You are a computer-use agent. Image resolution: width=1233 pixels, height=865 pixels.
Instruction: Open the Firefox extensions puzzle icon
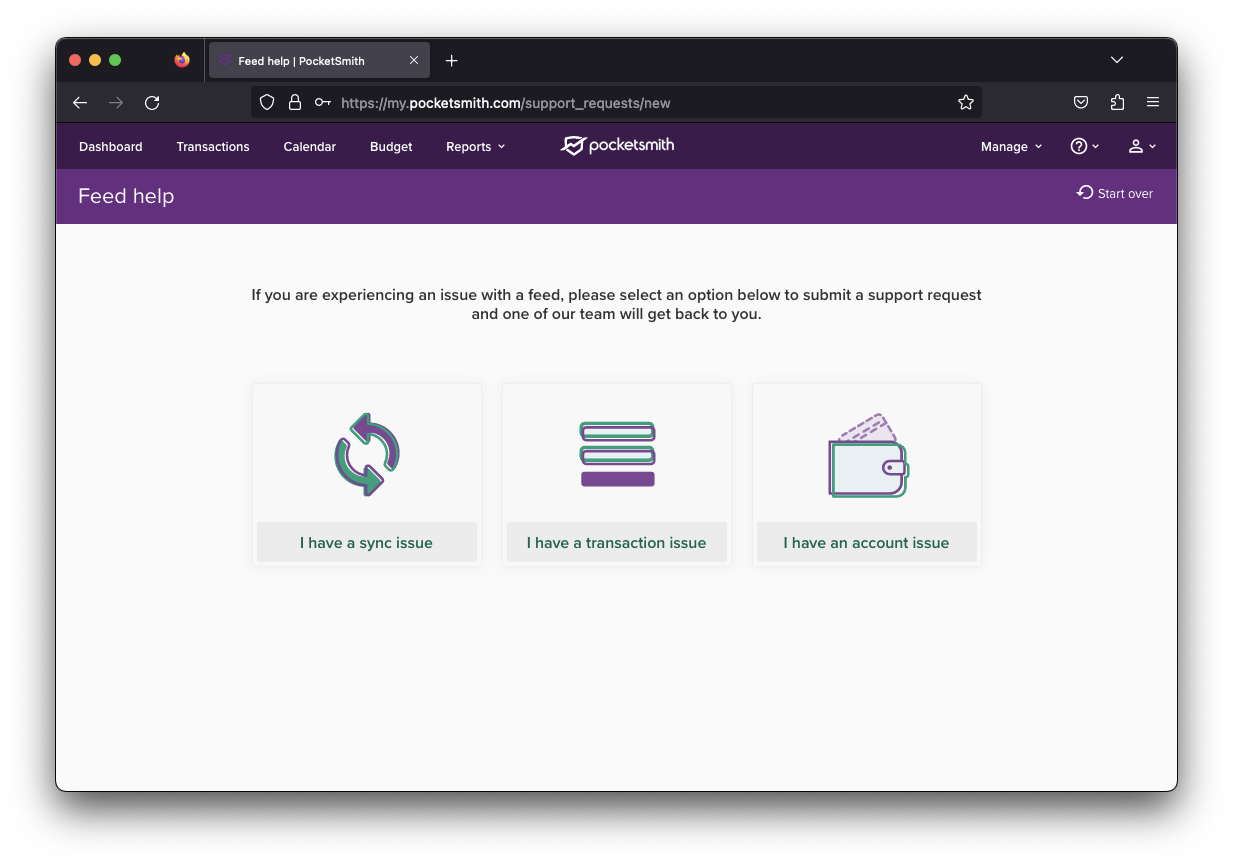[x=1117, y=102]
